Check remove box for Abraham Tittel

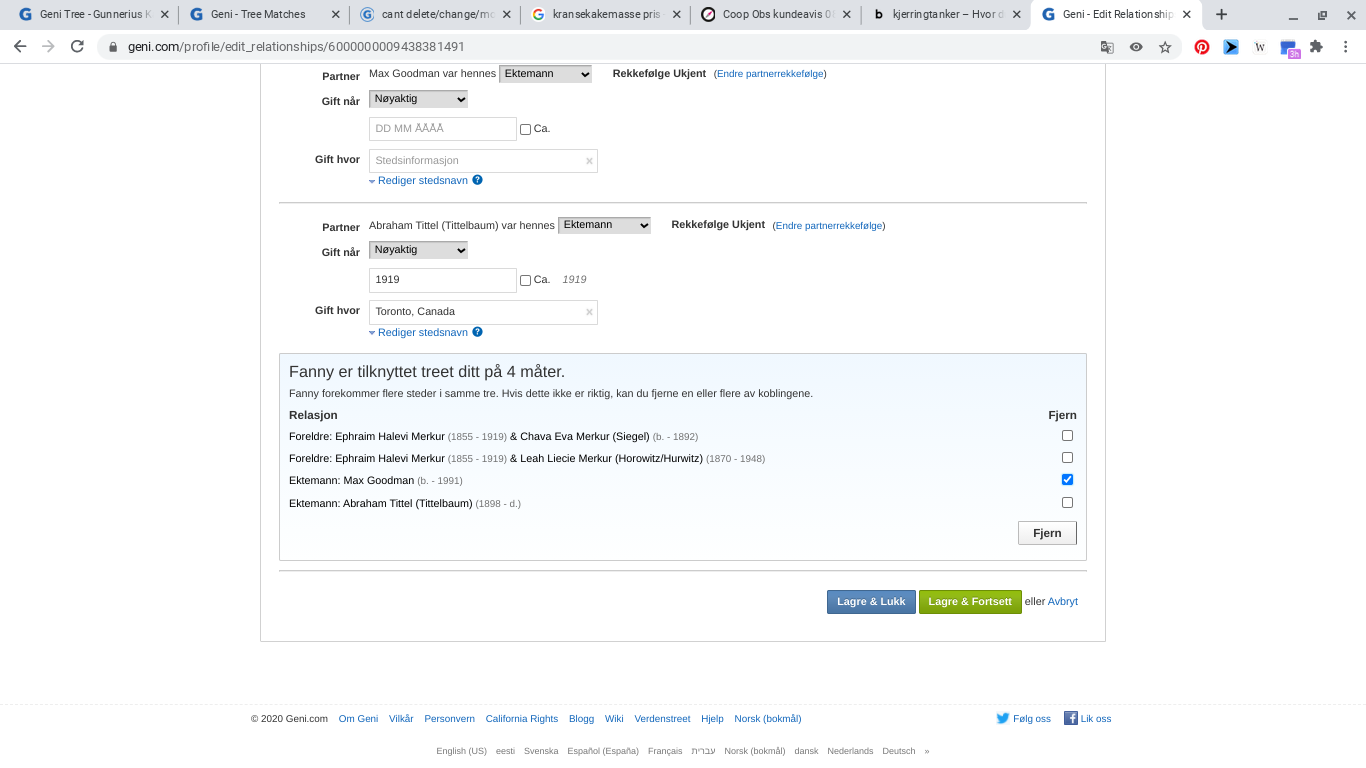(x=1067, y=502)
